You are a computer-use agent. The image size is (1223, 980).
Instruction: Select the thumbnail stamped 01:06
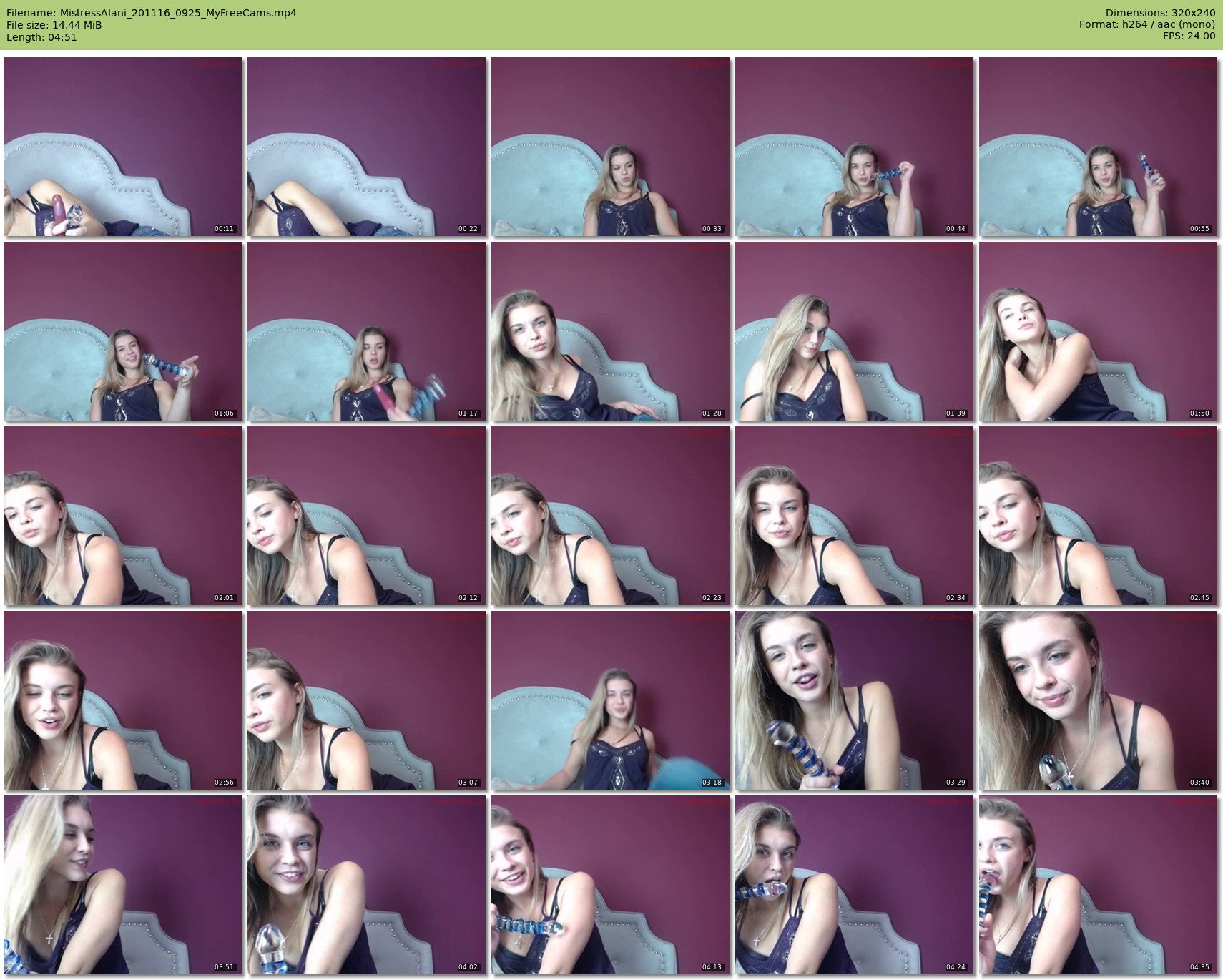click(123, 331)
